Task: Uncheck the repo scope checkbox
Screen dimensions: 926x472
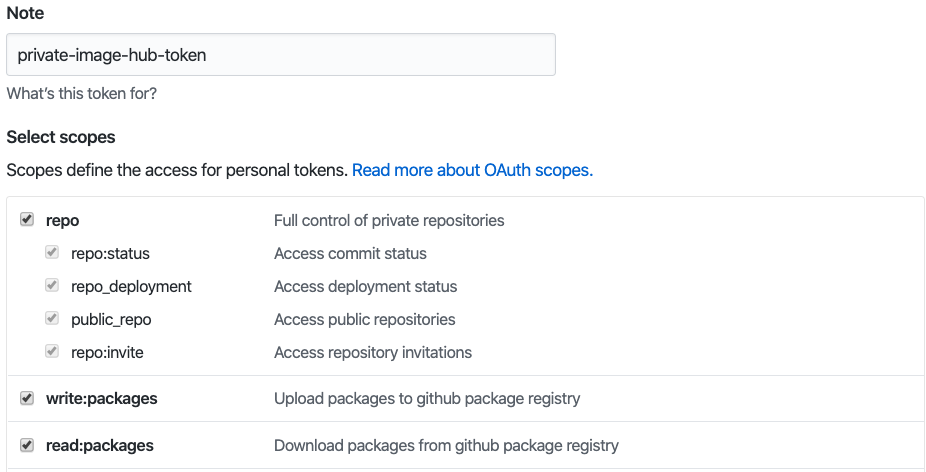Action: click(27, 220)
